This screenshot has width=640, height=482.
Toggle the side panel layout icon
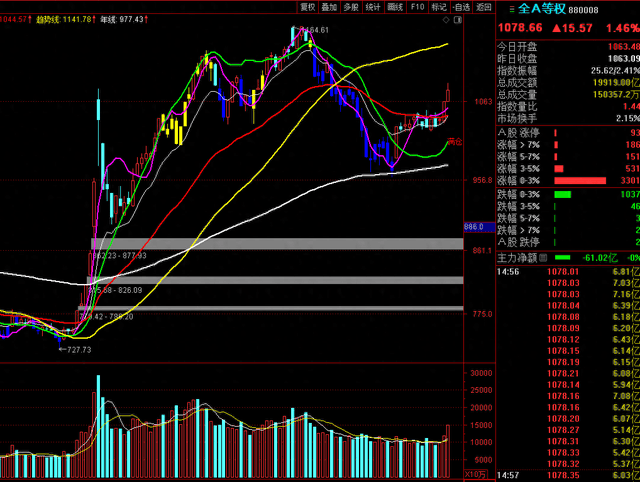tap(458, 20)
